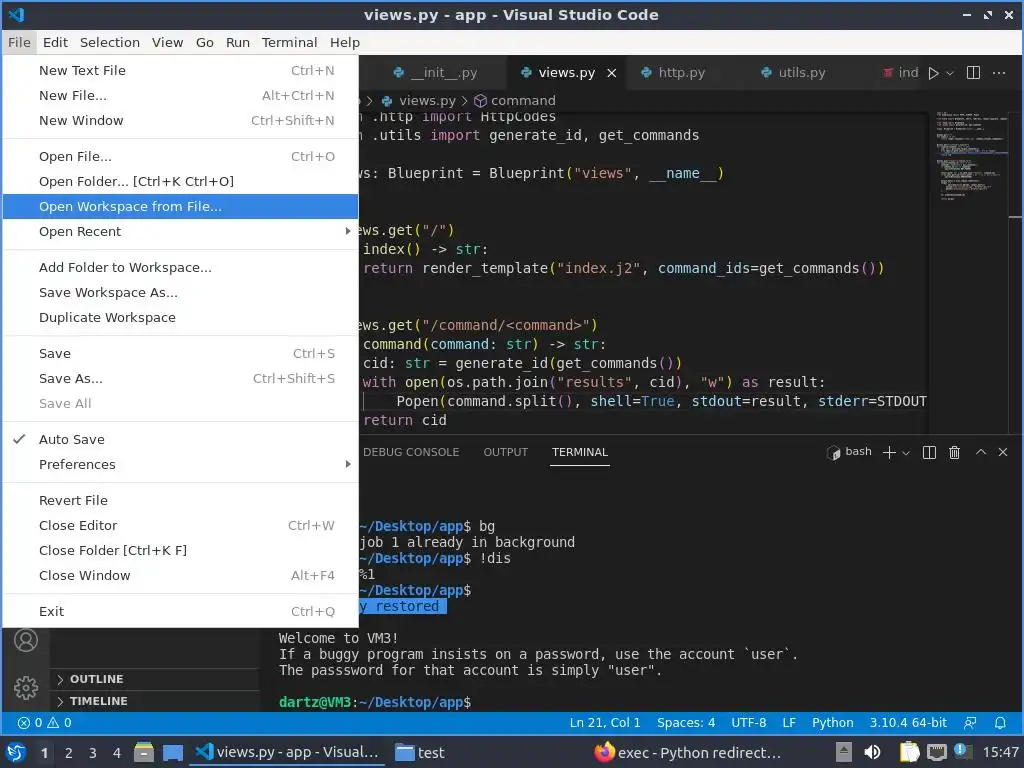Image resolution: width=1024 pixels, height=768 pixels.
Task: Click the volume speaker tray icon
Action: coord(872,752)
